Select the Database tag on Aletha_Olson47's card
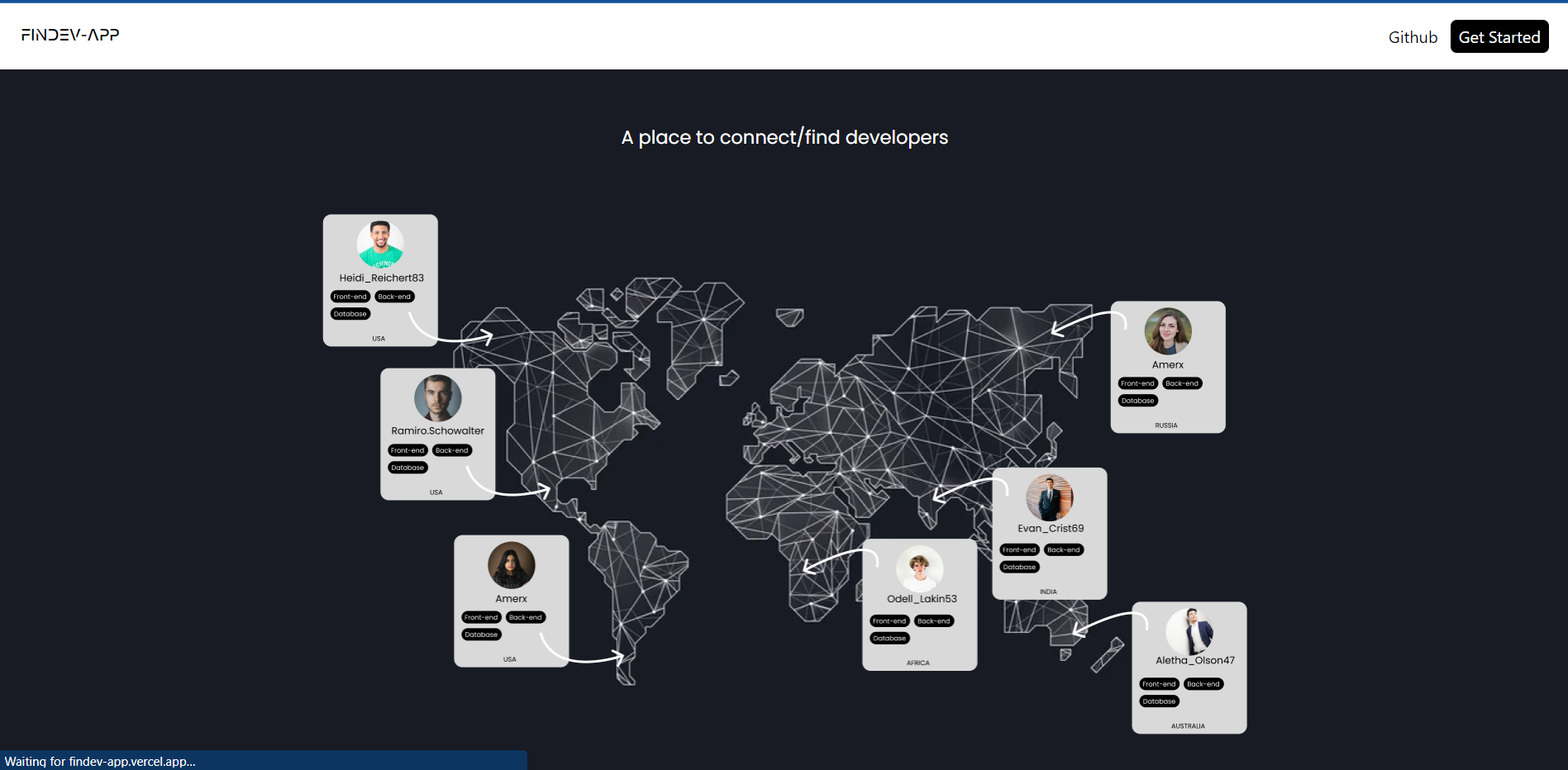This screenshot has width=1568, height=770. tap(1159, 701)
